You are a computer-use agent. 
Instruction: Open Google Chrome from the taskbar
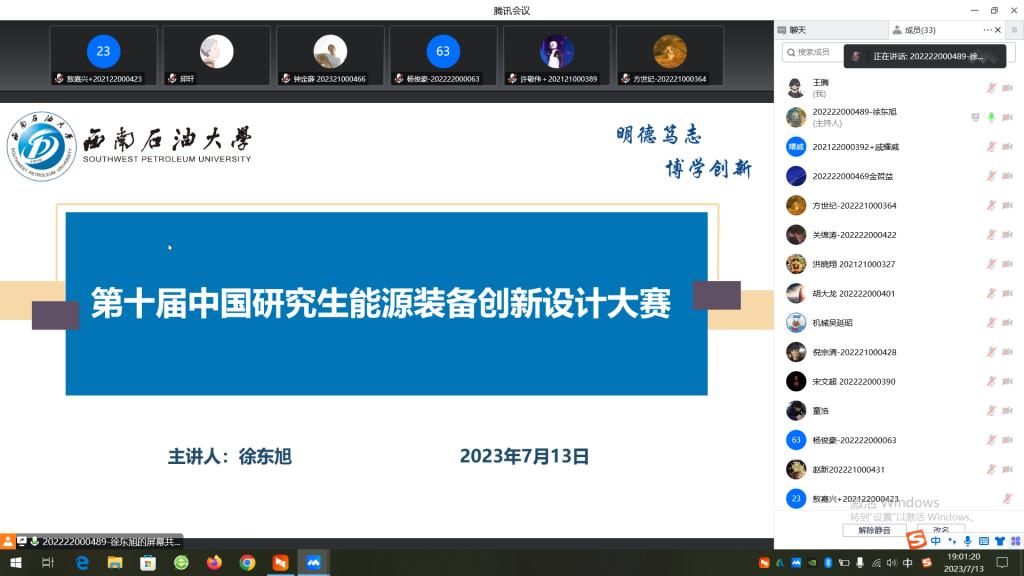(x=247, y=563)
